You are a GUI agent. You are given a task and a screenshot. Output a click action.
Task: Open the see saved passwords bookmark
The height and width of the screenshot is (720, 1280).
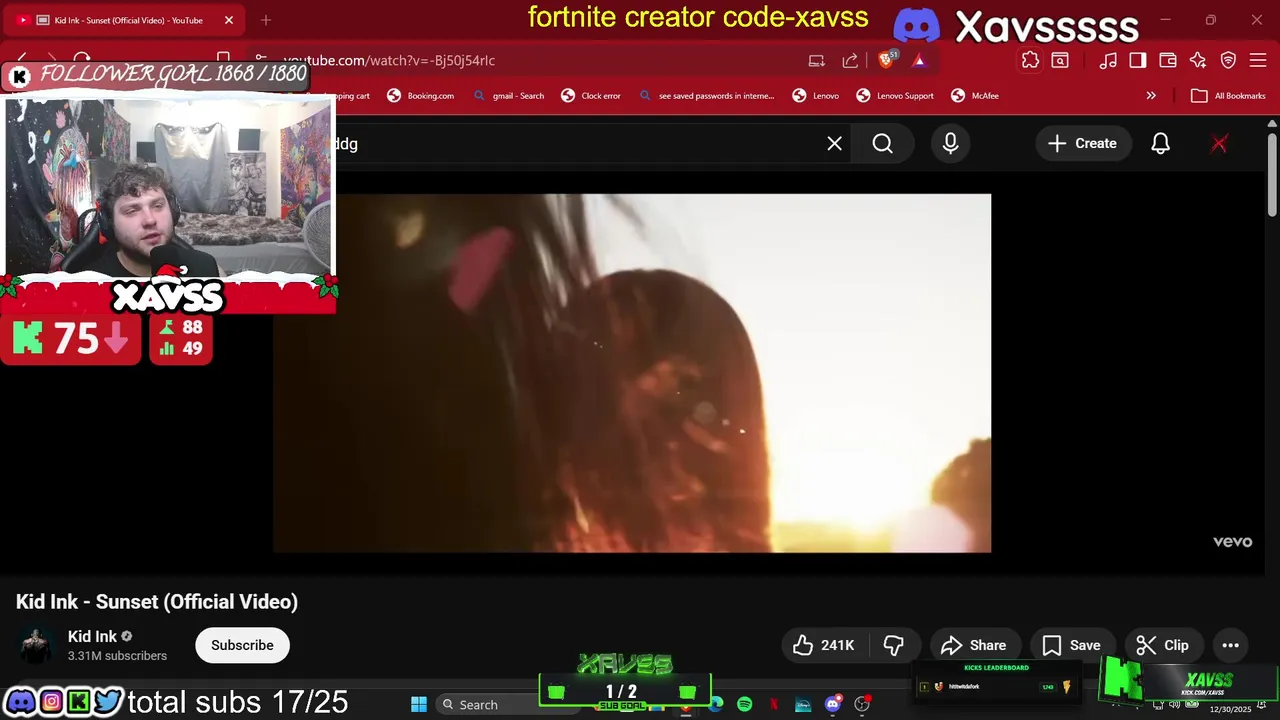point(706,96)
